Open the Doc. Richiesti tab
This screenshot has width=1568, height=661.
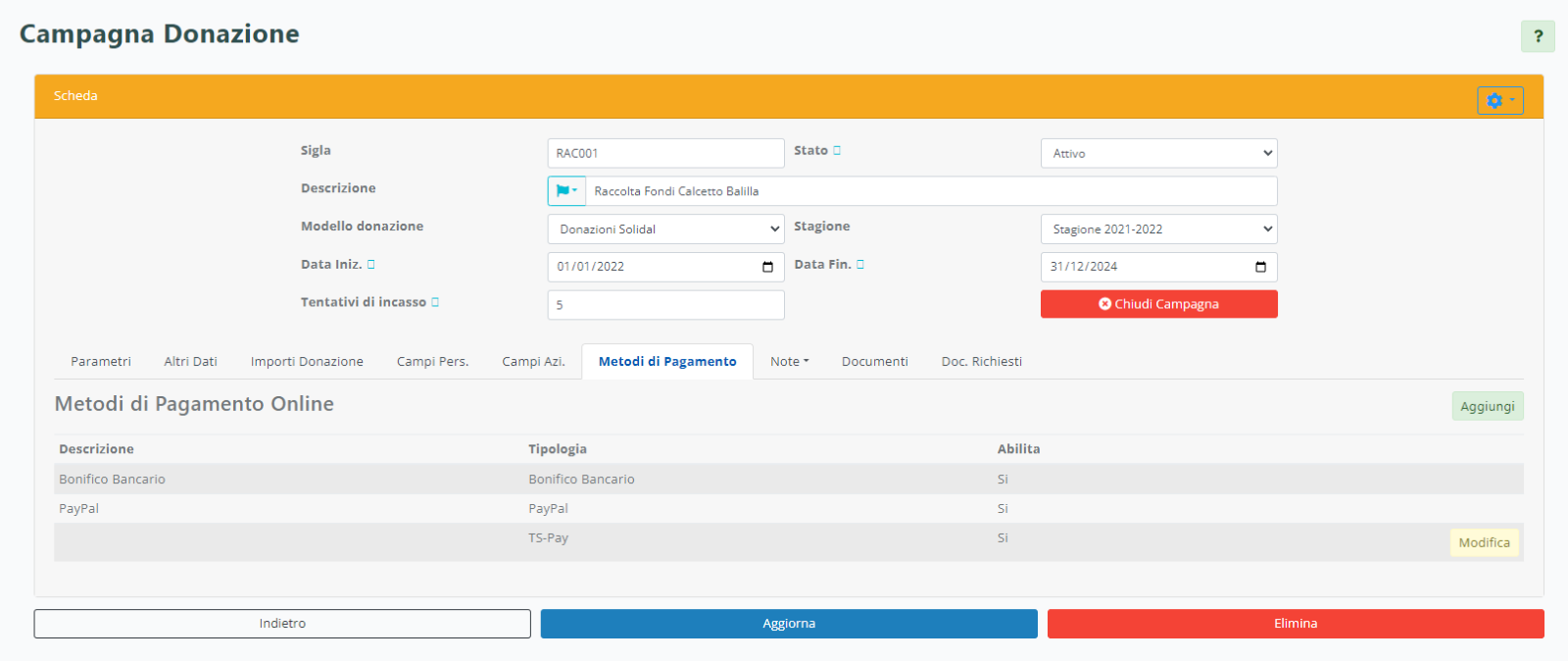coord(982,361)
